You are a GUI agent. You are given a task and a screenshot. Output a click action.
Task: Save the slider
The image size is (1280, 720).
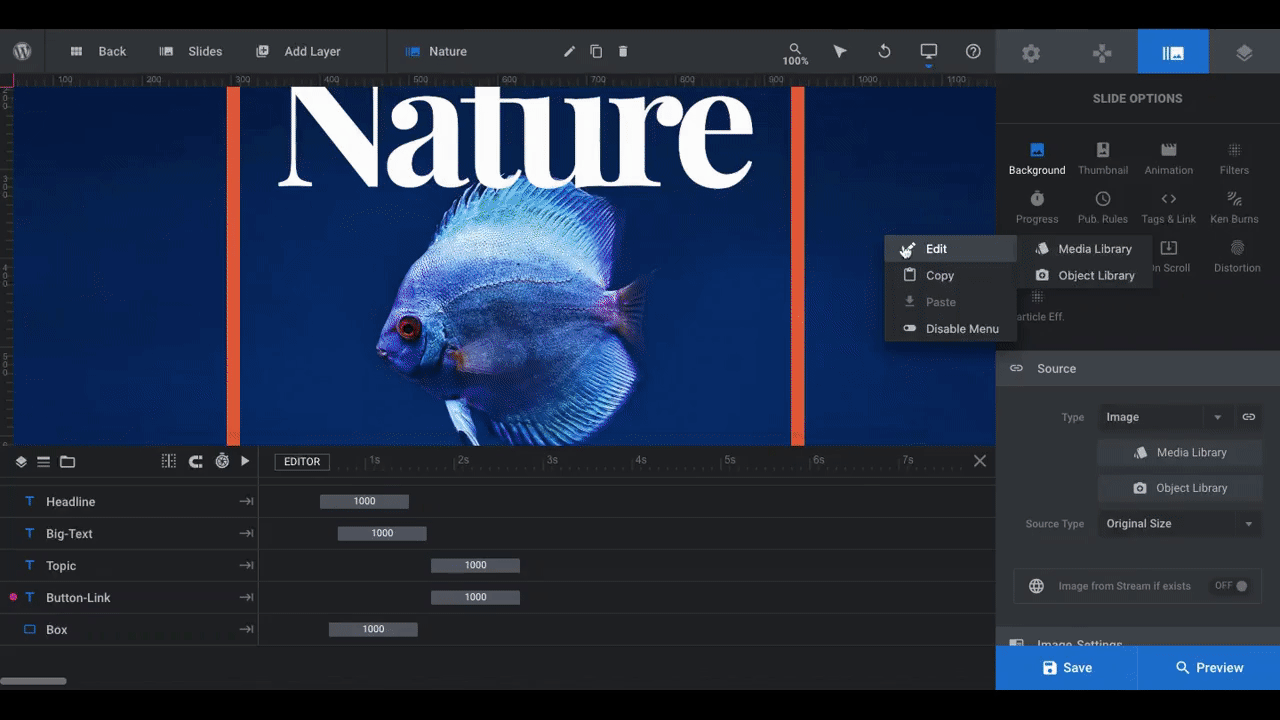pyautogui.click(x=1066, y=668)
